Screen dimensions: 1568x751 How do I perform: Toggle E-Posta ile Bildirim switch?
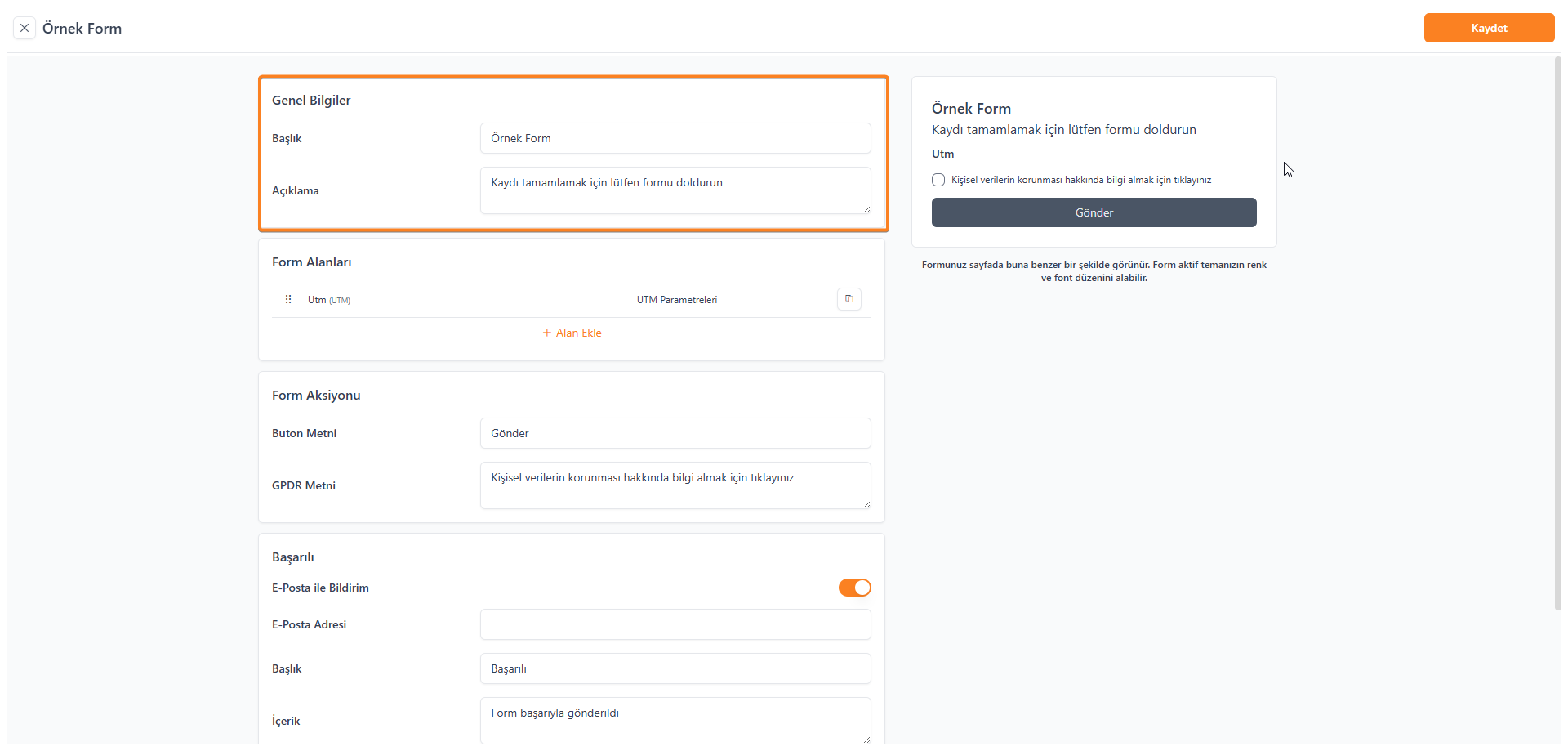coord(854,588)
